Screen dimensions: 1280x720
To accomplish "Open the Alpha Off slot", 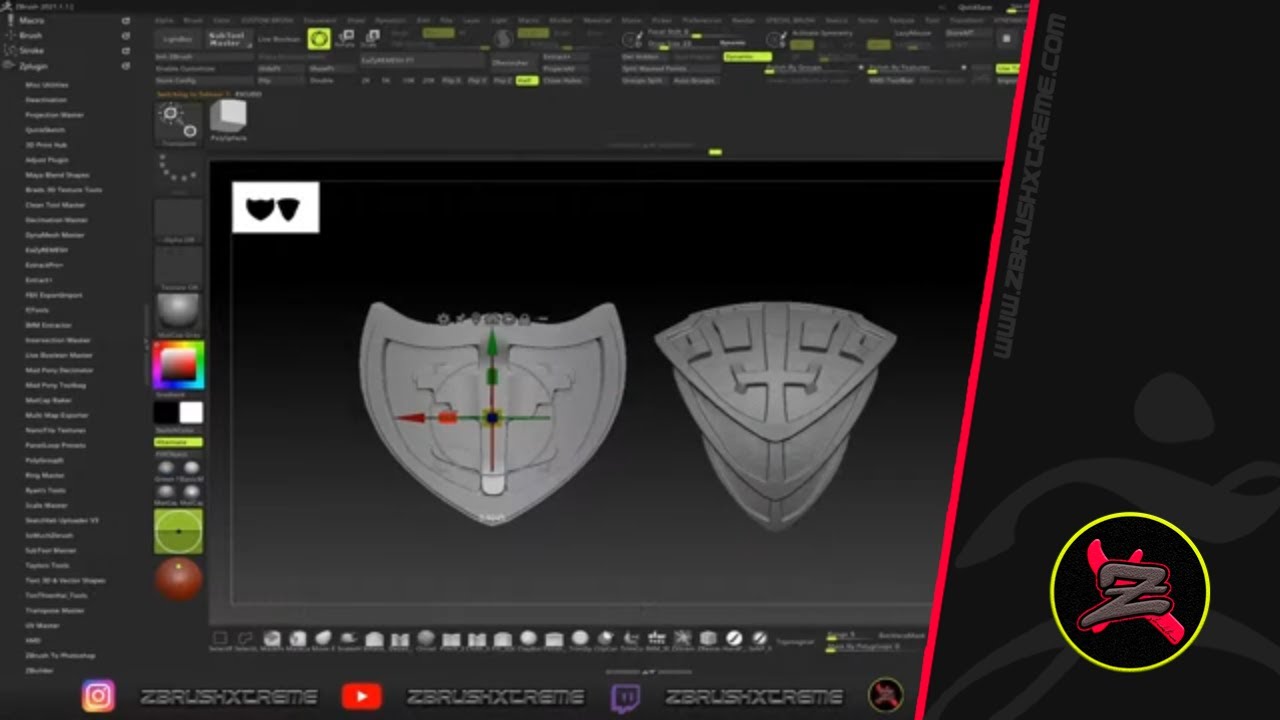I will point(179,220).
